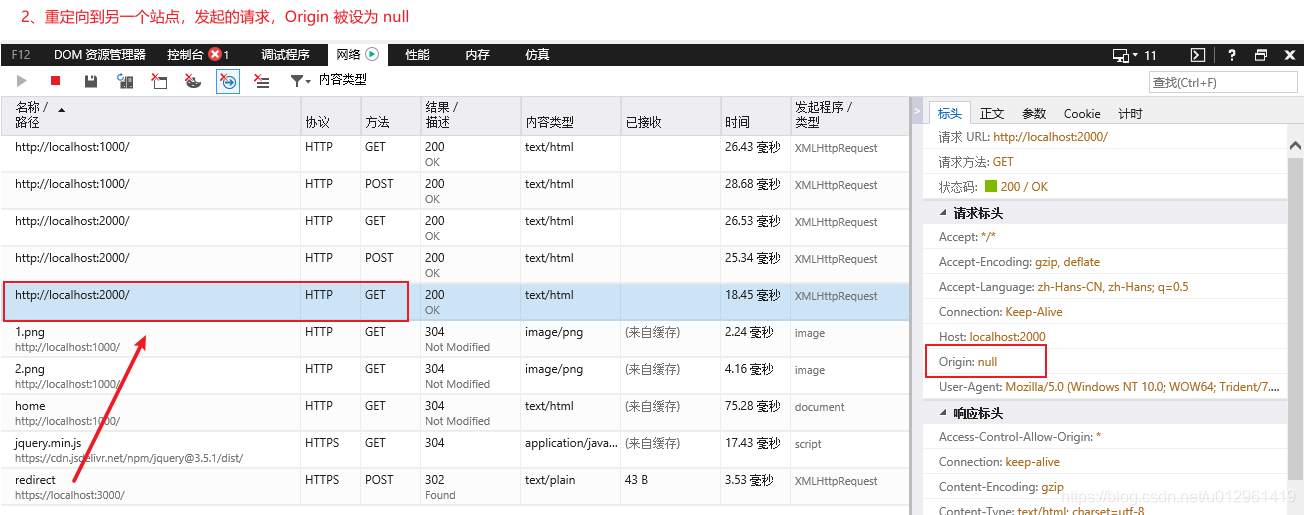Sort by the 方法 column header
The height and width of the screenshot is (515, 1305).
pyautogui.click(x=390, y=115)
